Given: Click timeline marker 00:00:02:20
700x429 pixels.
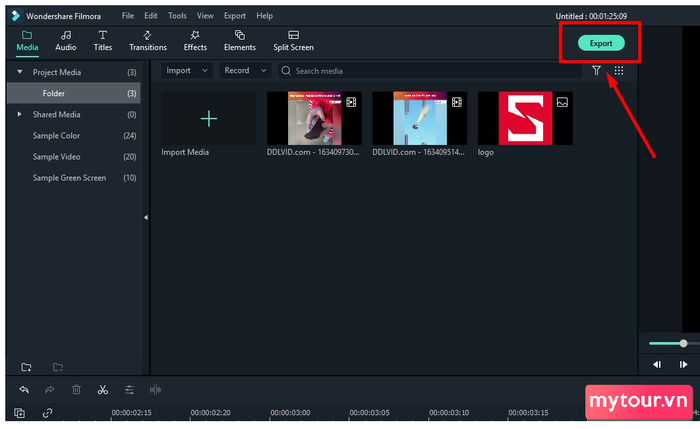Looking at the screenshot, I should (x=210, y=413).
